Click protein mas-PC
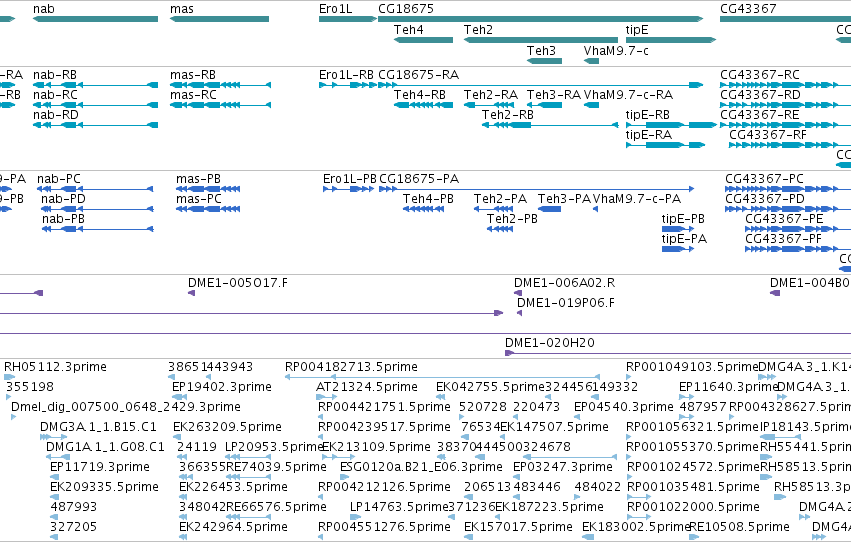 (208, 209)
